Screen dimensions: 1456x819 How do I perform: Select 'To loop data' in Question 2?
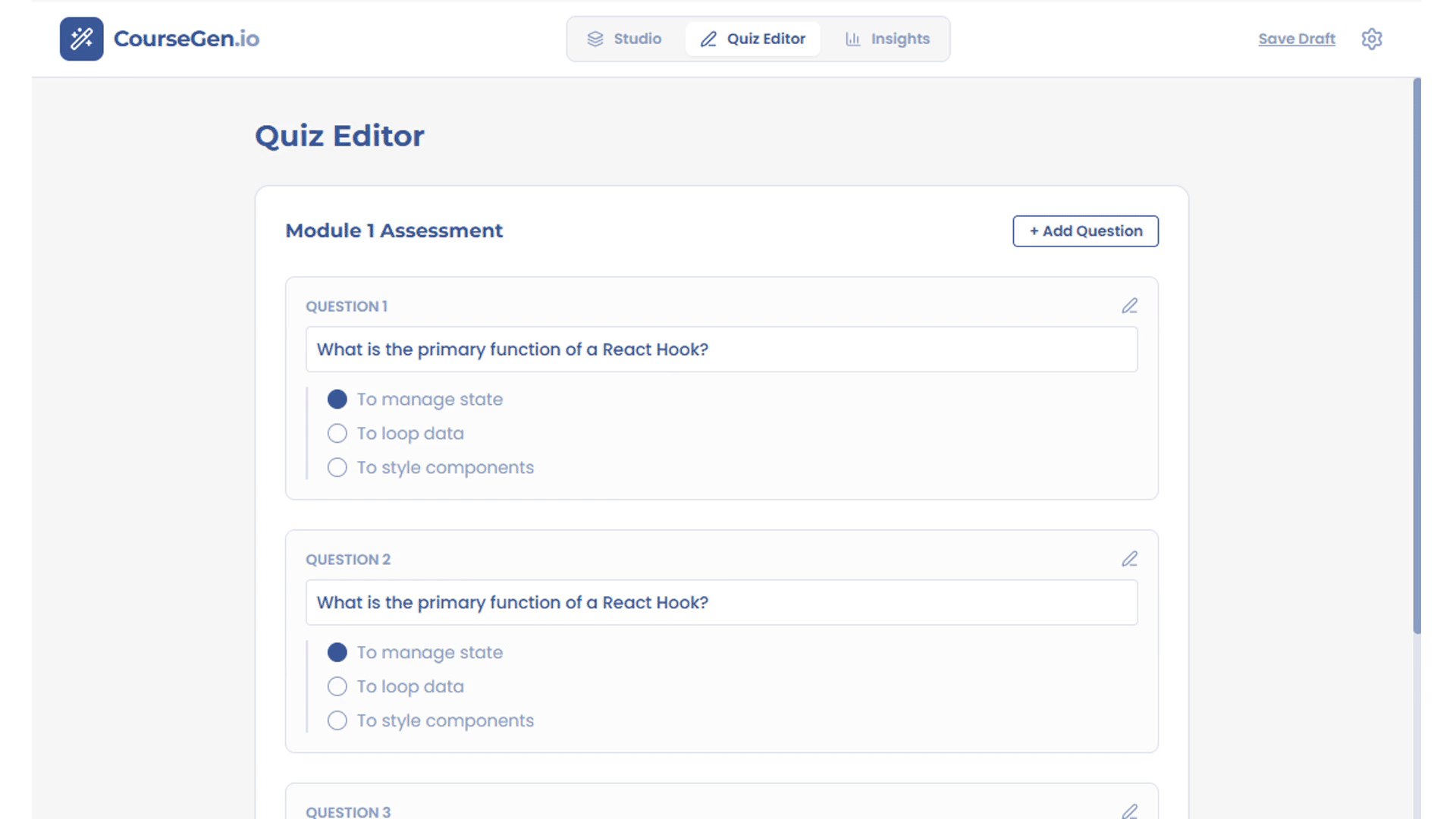[x=337, y=686]
